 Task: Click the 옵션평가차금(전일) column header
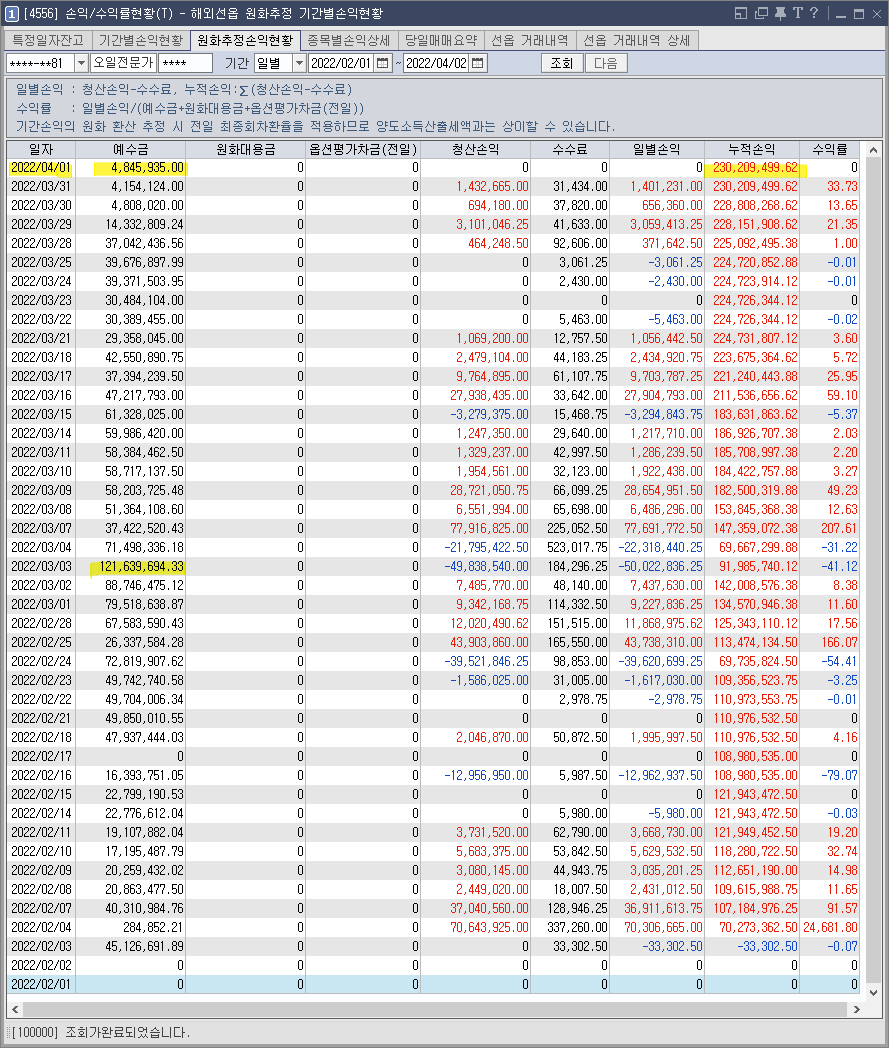tap(363, 149)
